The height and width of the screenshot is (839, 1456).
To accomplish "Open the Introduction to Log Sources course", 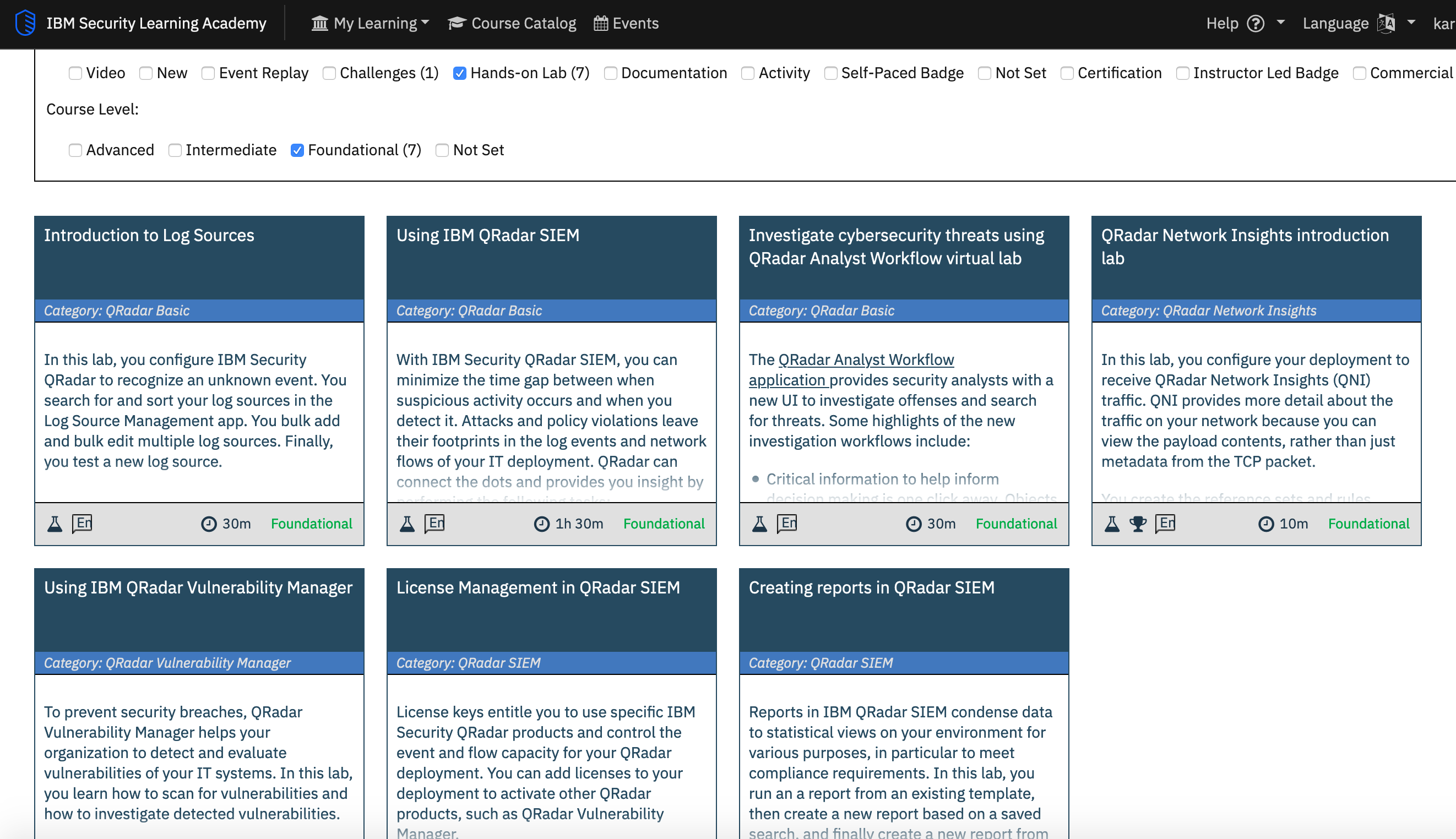I will coord(149,236).
